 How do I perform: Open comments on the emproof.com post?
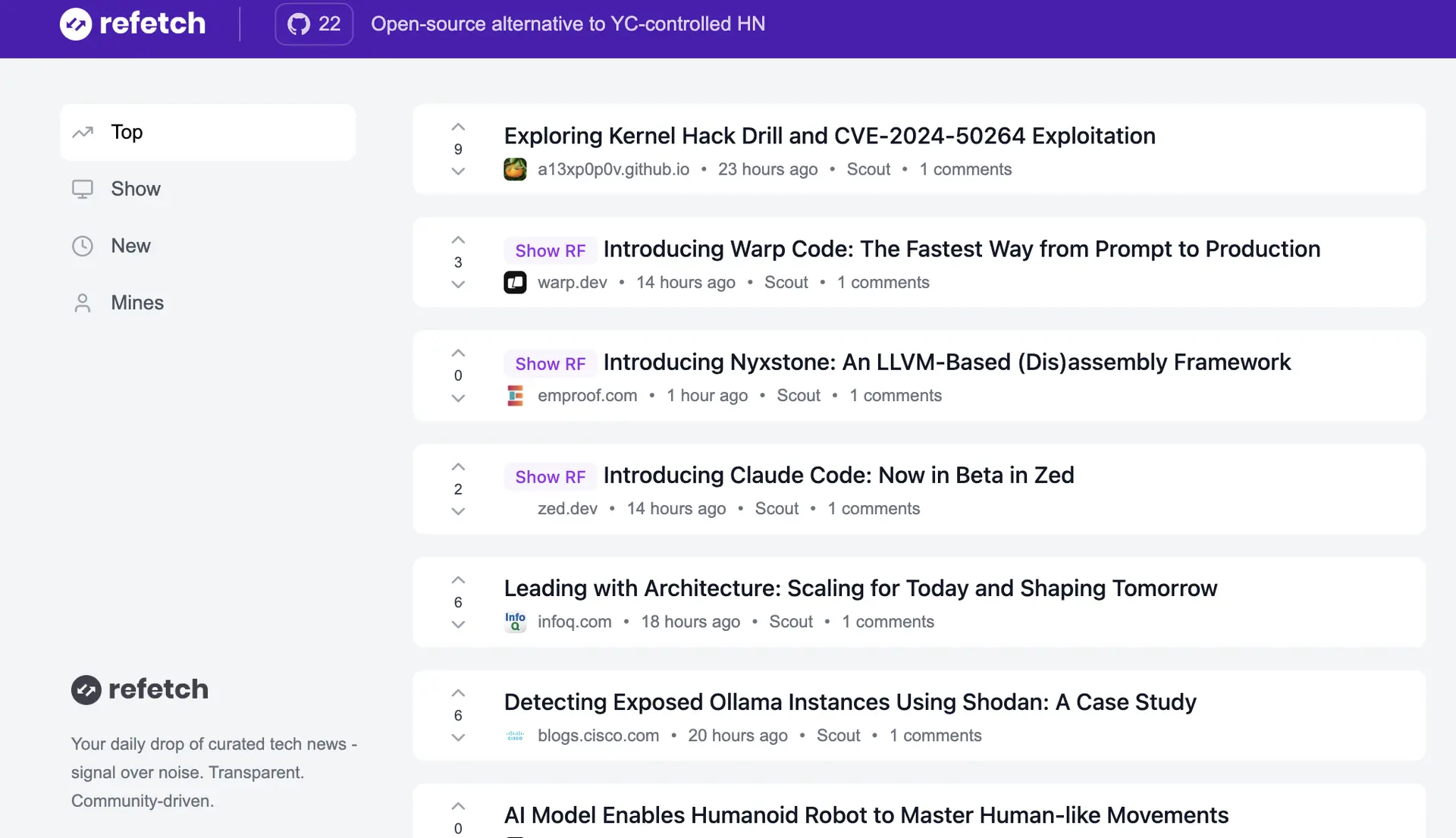click(896, 395)
